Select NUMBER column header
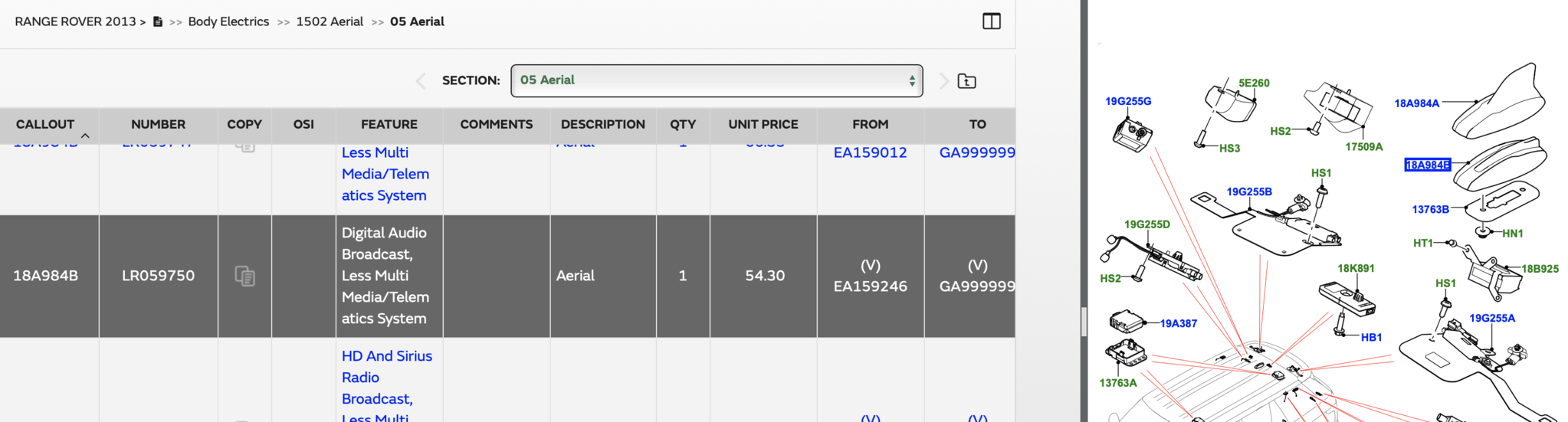 [158, 124]
